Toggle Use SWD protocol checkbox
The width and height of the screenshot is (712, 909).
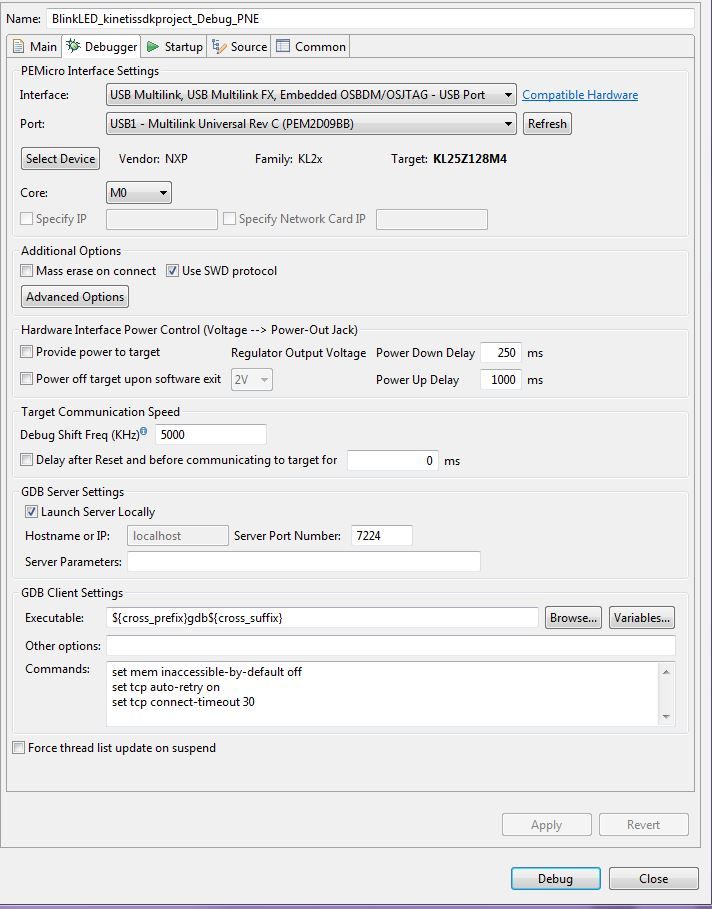[x=172, y=271]
